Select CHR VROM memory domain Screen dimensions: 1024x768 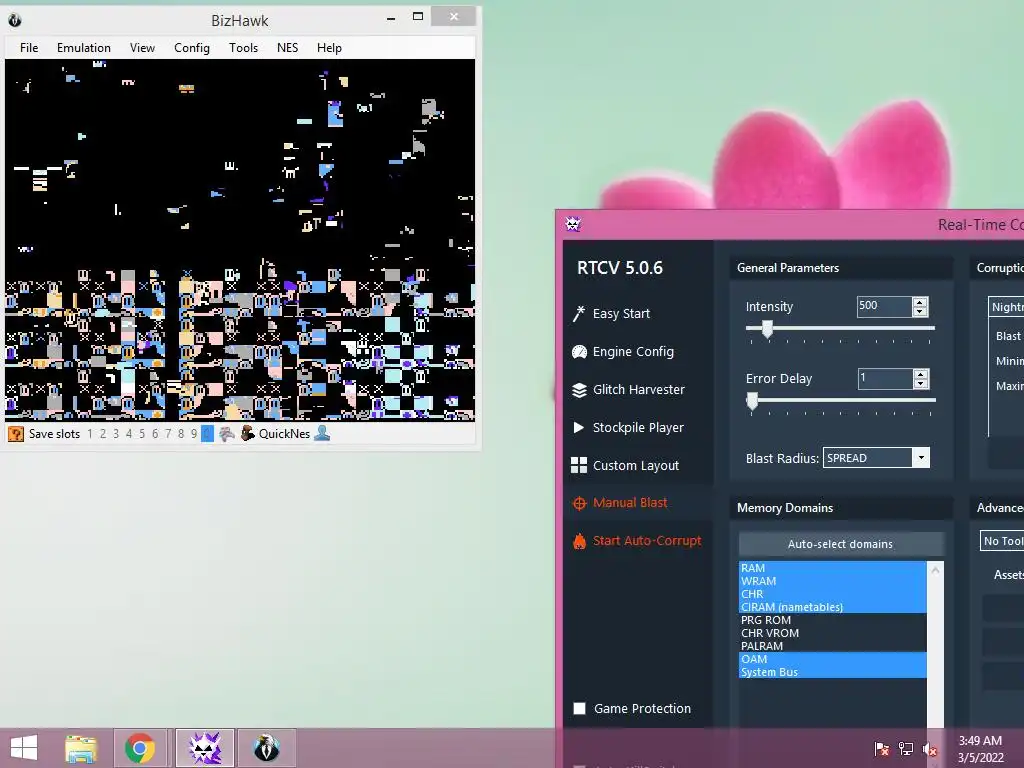click(x=833, y=633)
